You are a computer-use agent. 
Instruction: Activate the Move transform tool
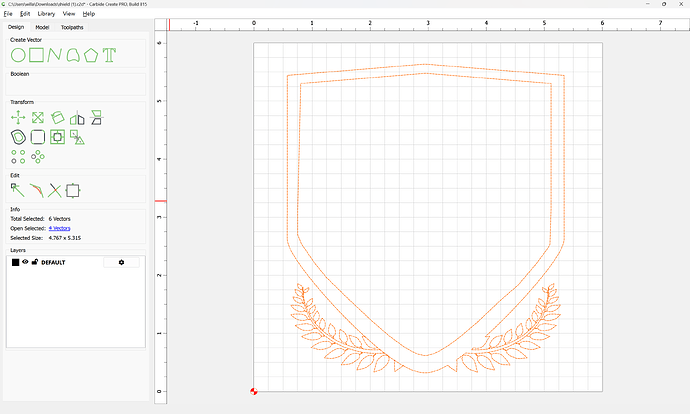pyautogui.click(x=18, y=117)
